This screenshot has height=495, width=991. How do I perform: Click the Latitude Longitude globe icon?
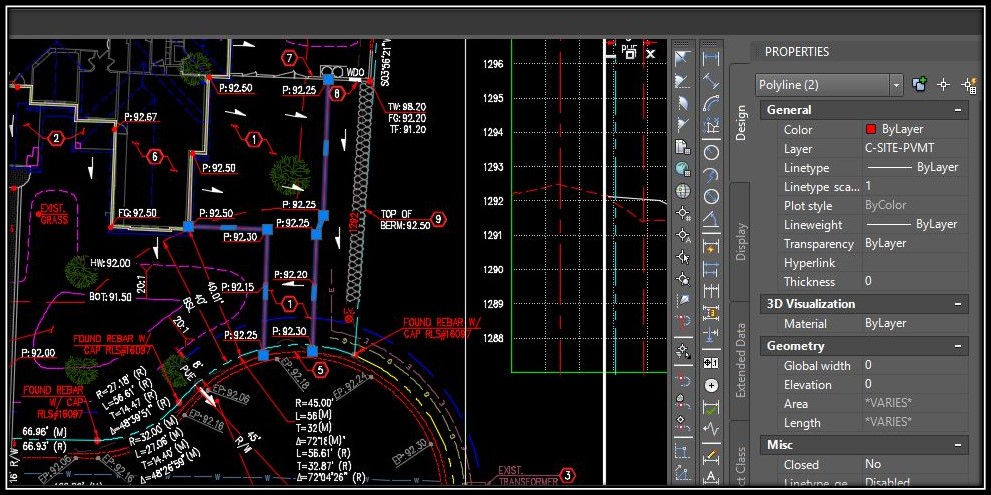tap(683, 191)
